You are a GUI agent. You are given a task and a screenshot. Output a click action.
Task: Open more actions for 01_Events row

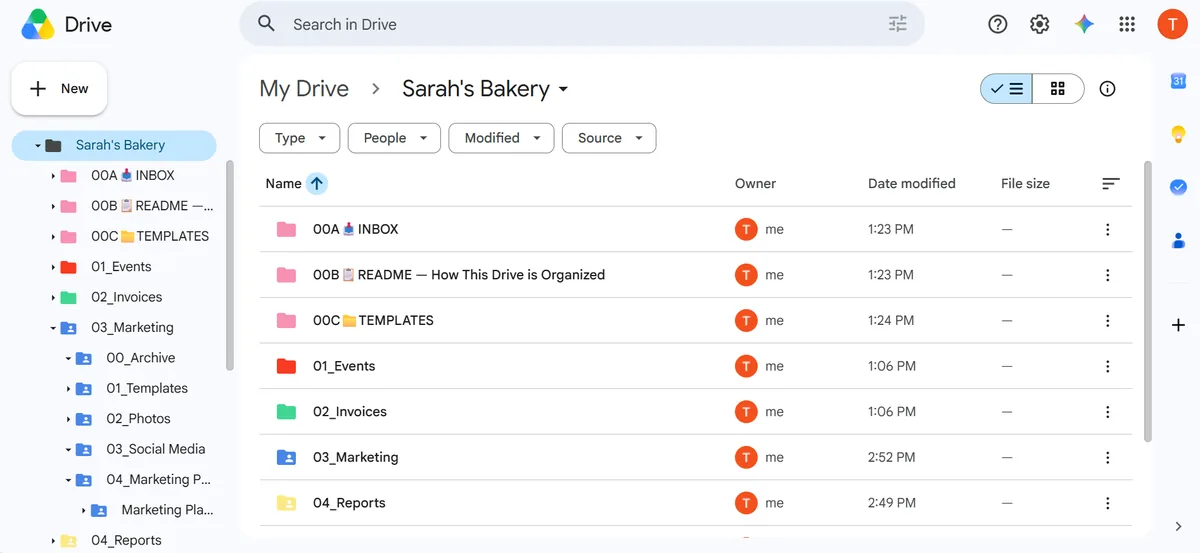1107,367
